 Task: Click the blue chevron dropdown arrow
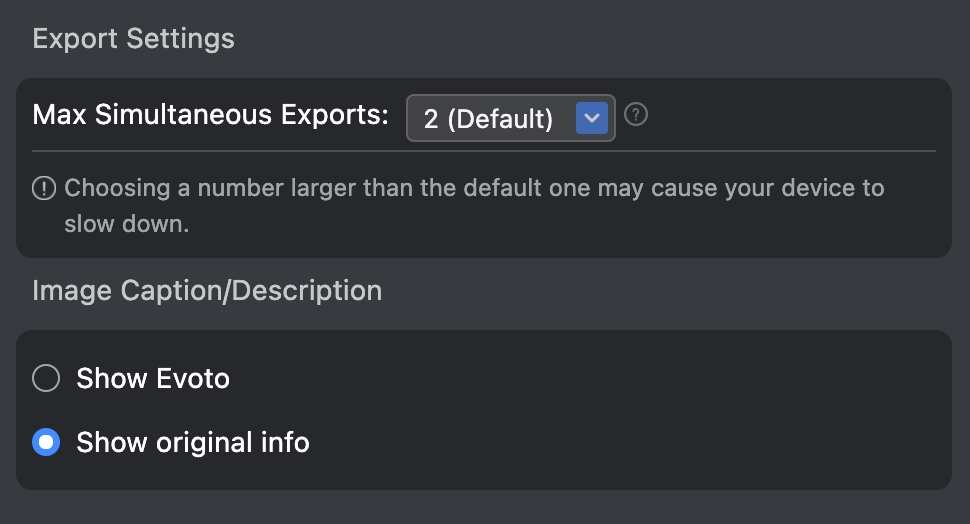(592, 118)
